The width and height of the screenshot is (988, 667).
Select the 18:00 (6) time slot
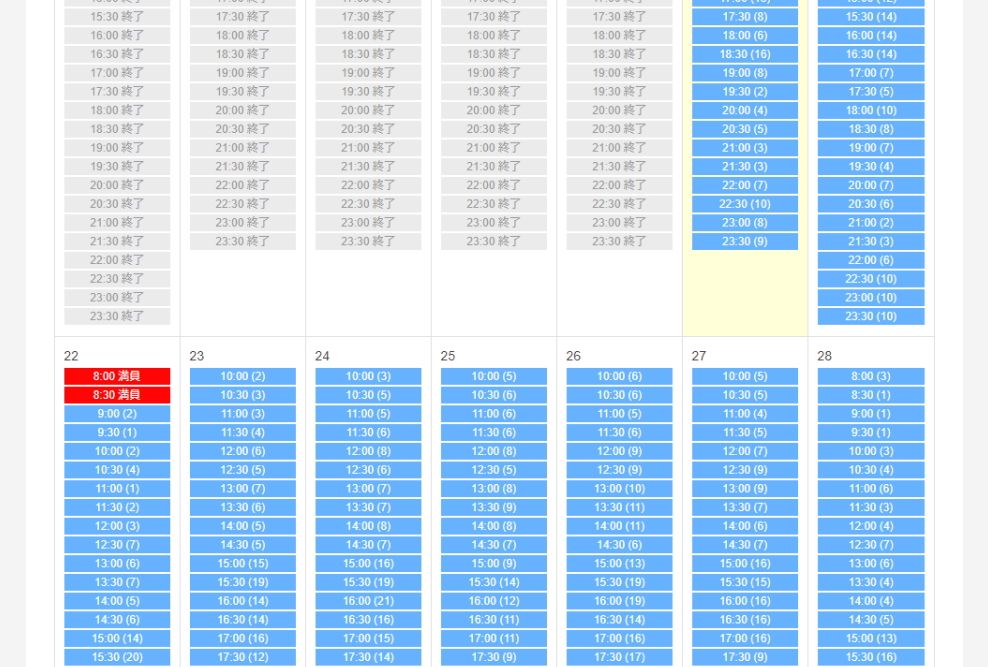pyautogui.click(x=745, y=35)
